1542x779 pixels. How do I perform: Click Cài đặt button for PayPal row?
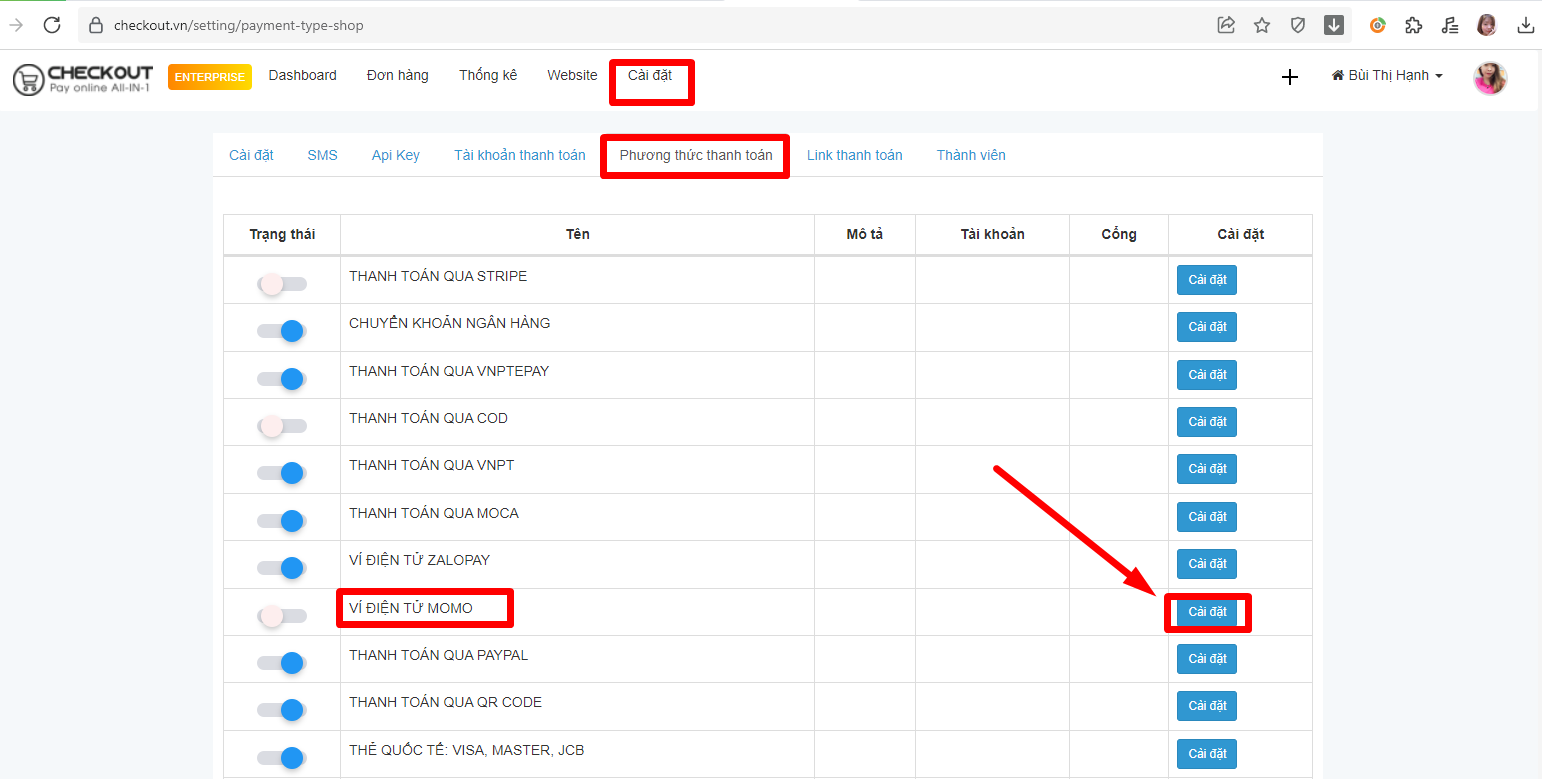click(x=1207, y=659)
